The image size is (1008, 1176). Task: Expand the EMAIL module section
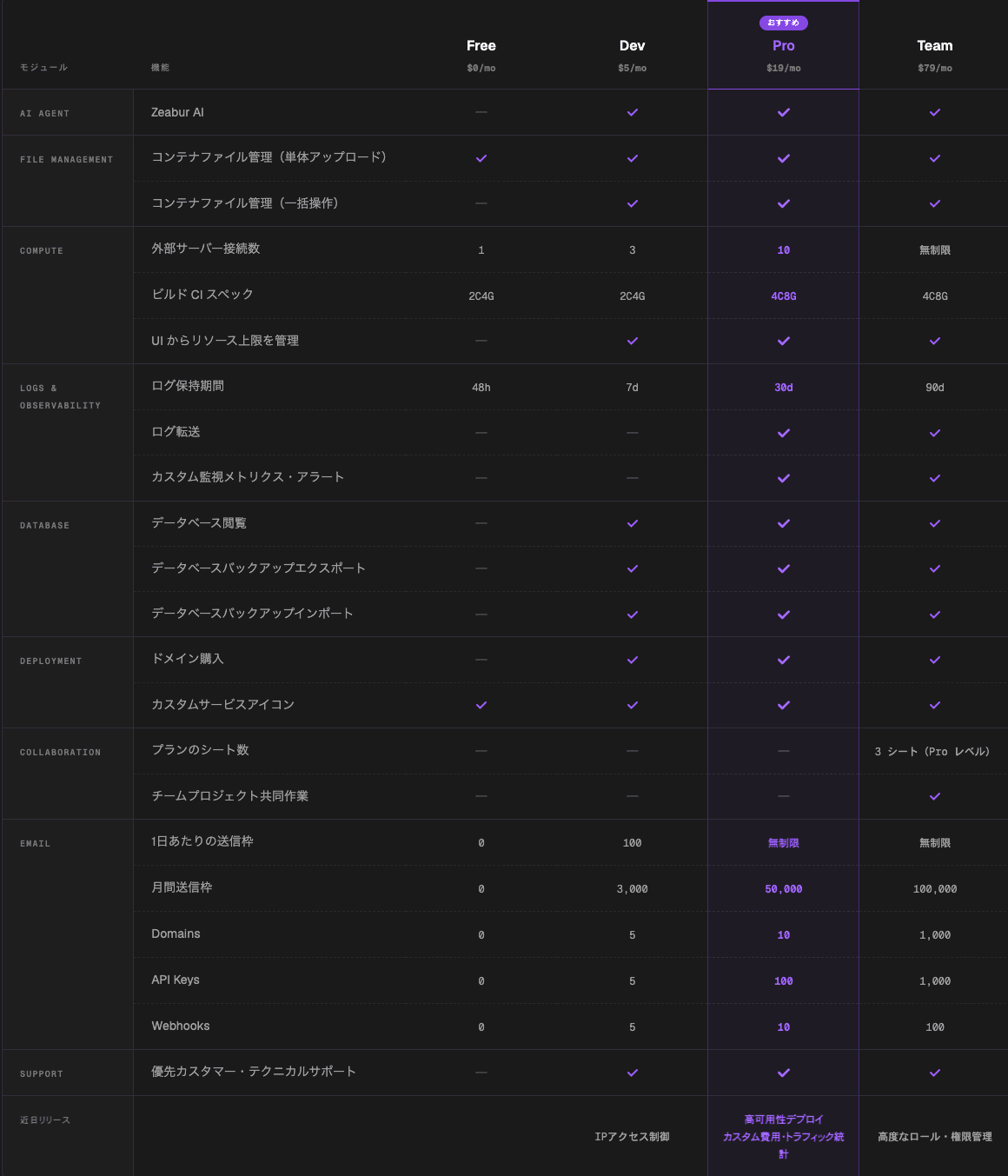click(34, 842)
